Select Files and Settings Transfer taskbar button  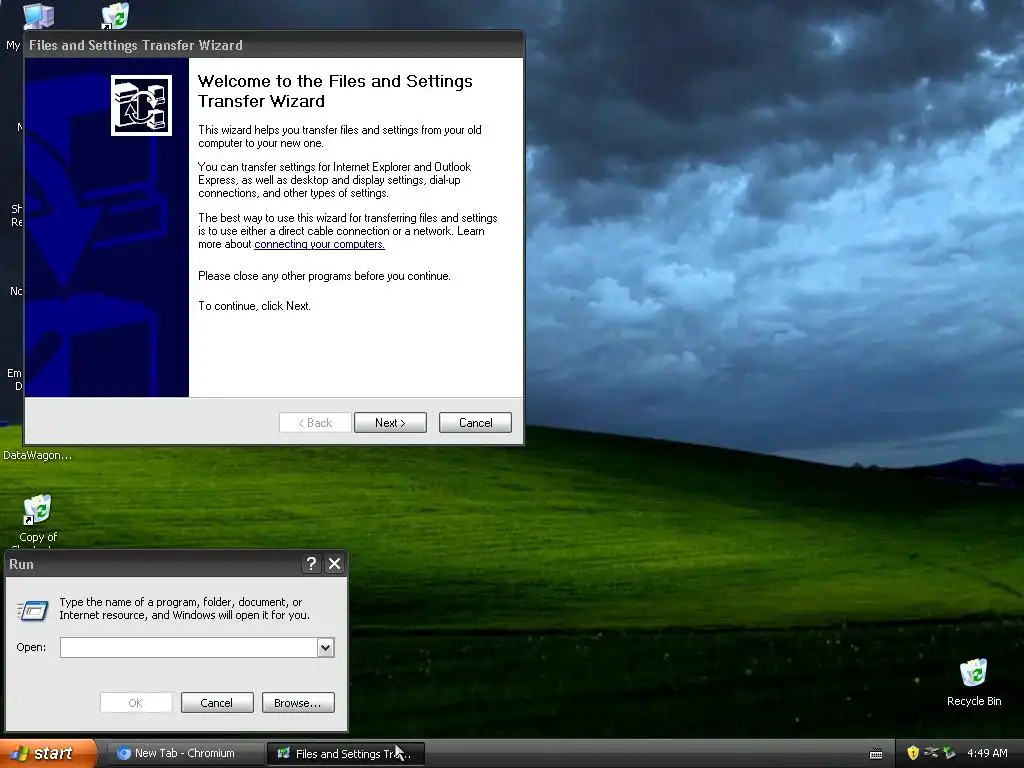345,754
